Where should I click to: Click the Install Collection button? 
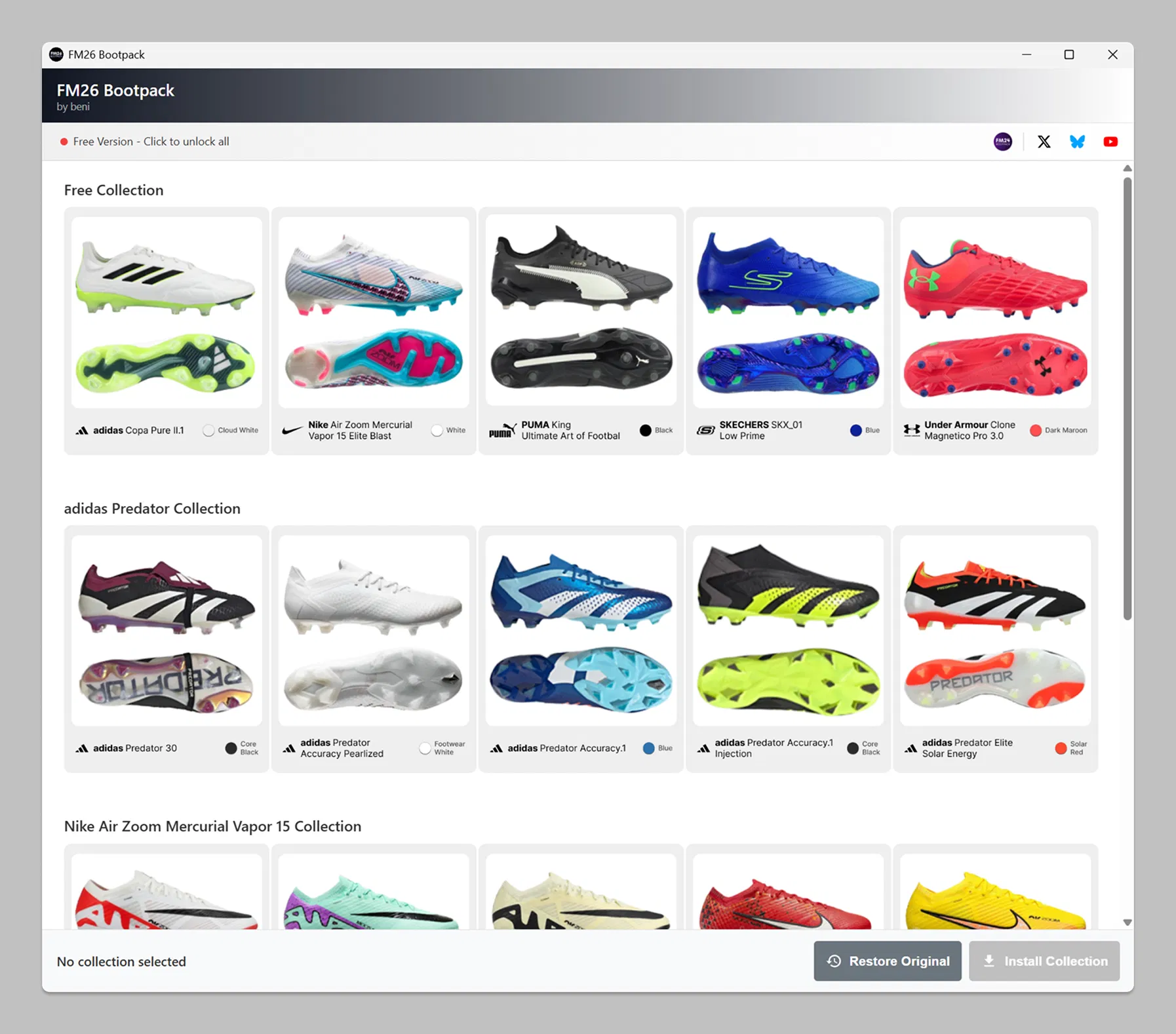1044,961
